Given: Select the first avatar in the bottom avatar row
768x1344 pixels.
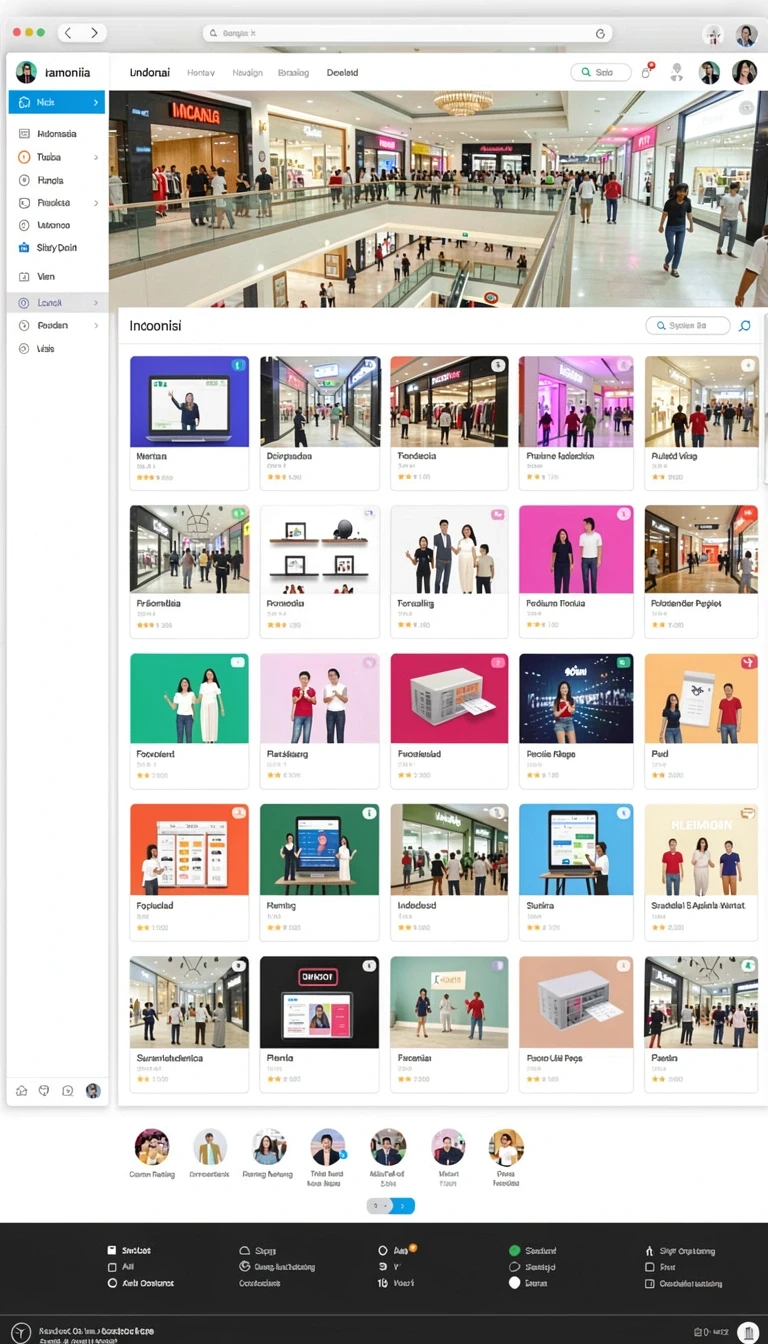Looking at the screenshot, I should tap(152, 1147).
